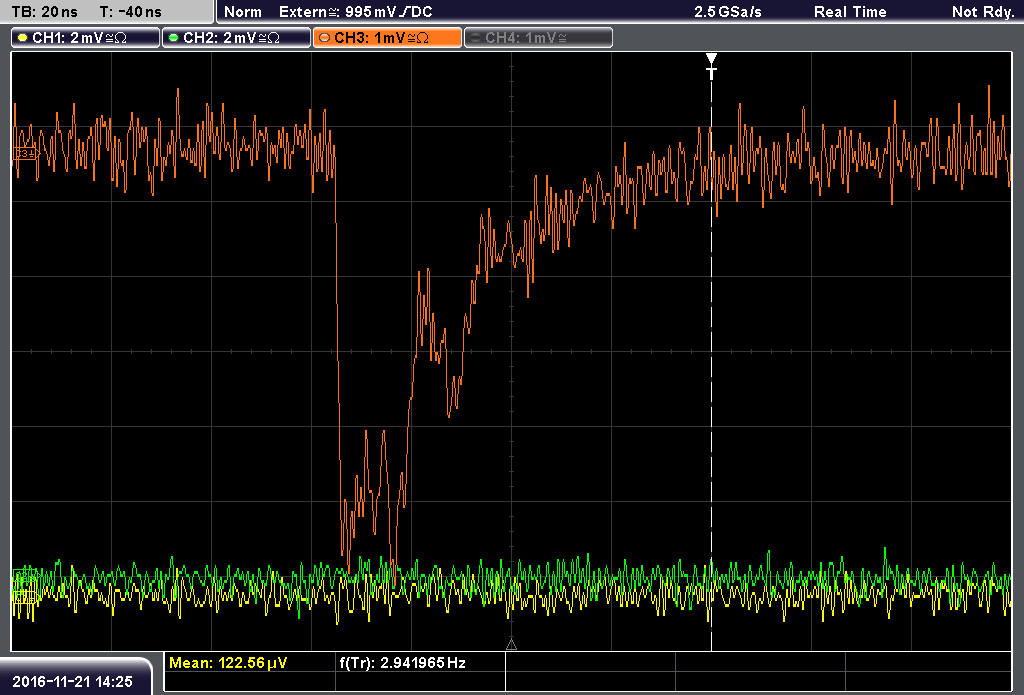Click the Not Rdy. status indicator
Viewport: 1024px width, 695px height.
click(x=983, y=12)
